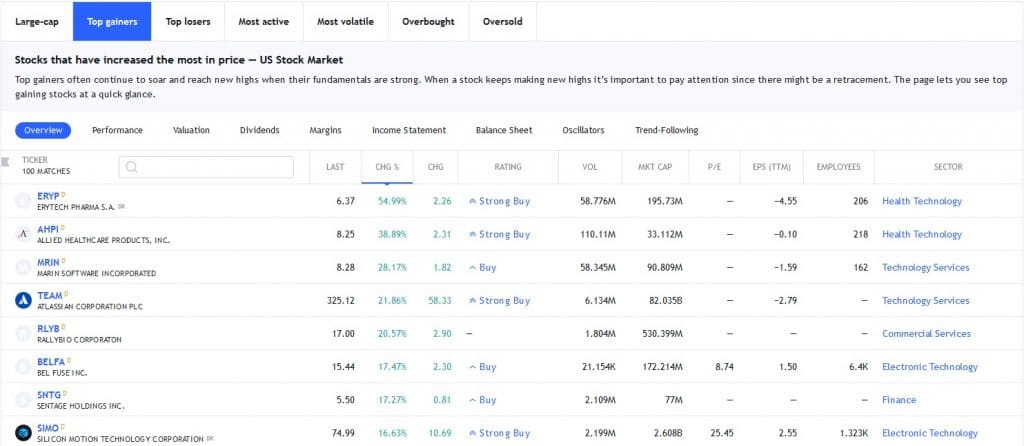The width and height of the screenshot is (1024, 446).
Task: Sort the table by LAST column
Action: (335, 167)
